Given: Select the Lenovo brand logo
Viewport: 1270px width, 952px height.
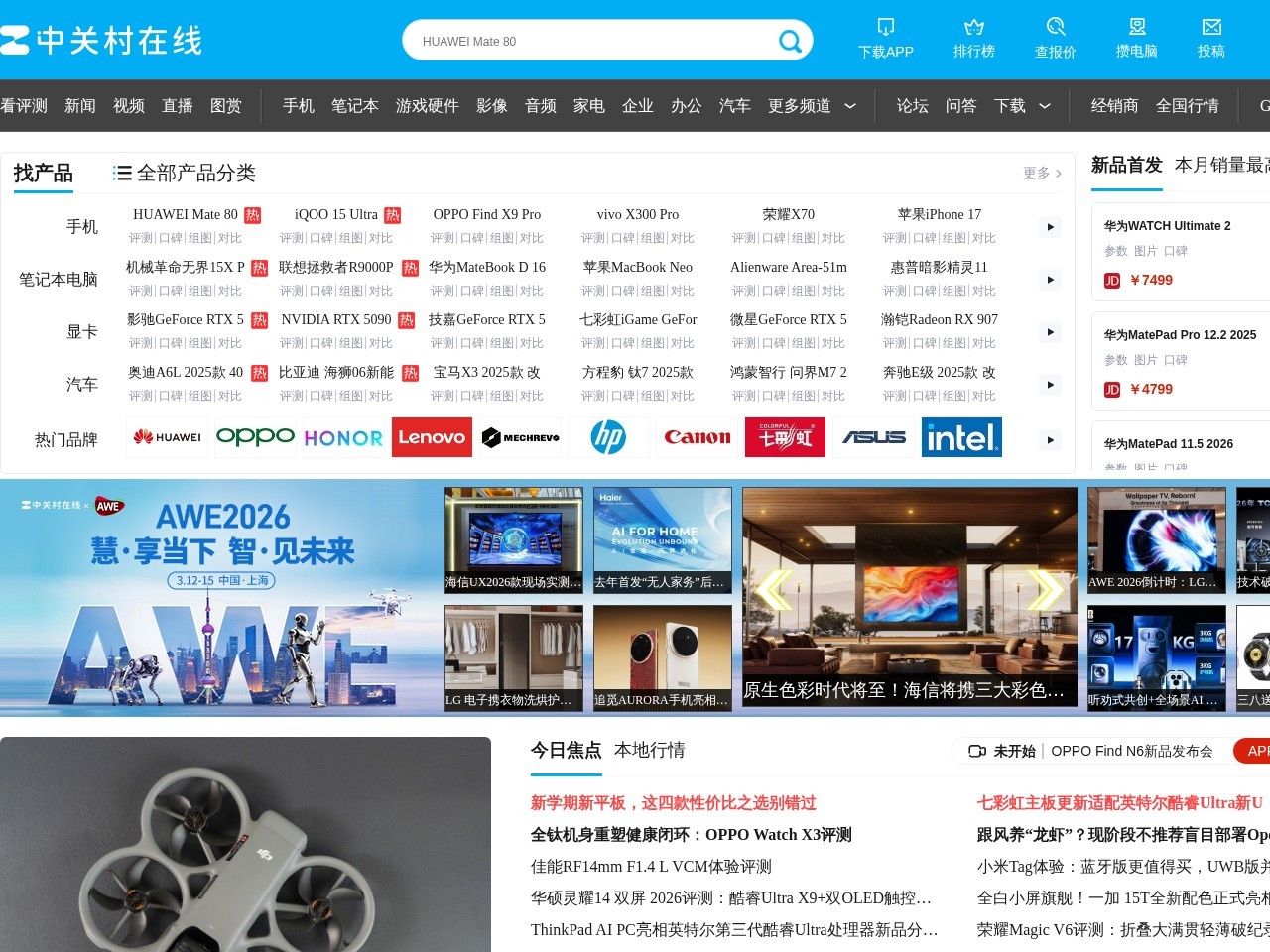Looking at the screenshot, I should [x=432, y=437].
